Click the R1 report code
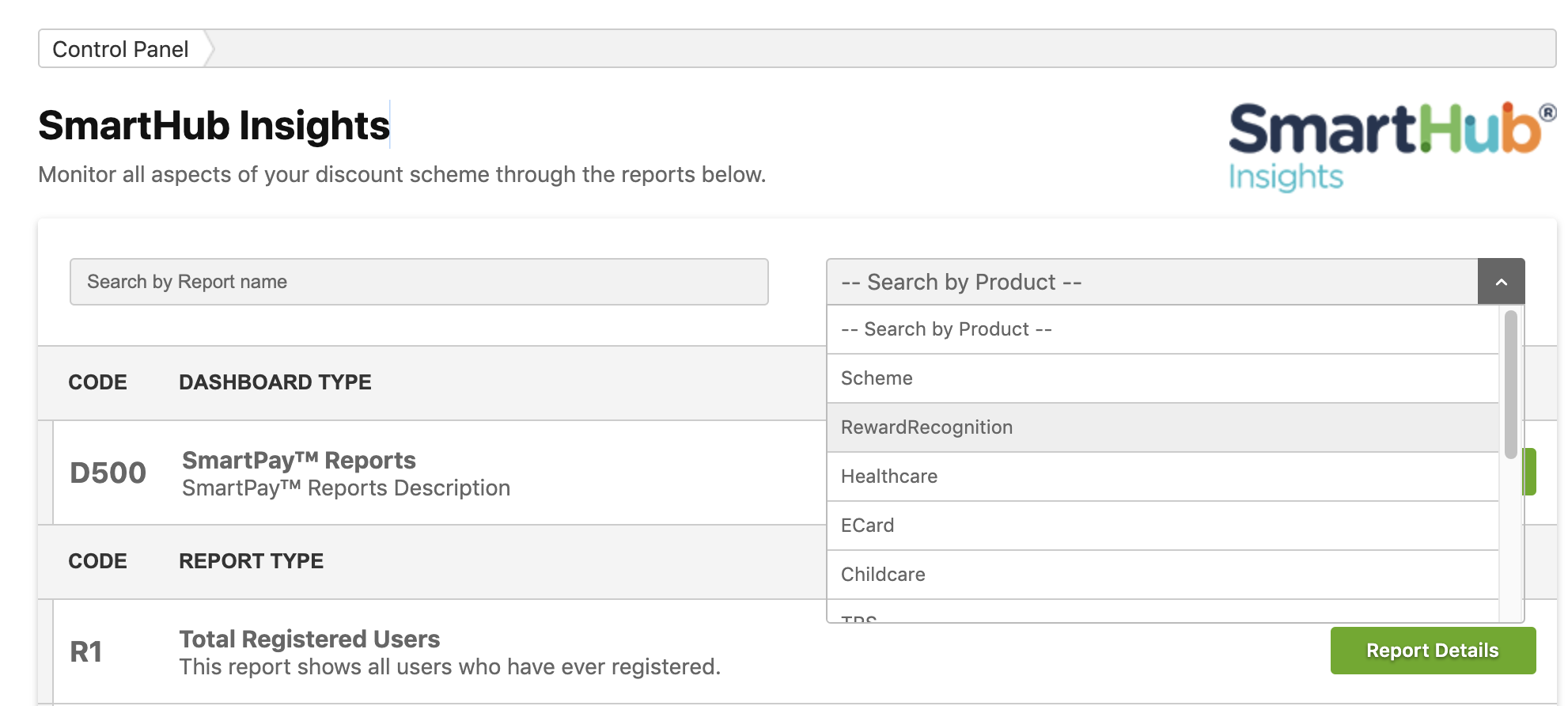Viewport: 1568px width, 706px height. (x=85, y=651)
